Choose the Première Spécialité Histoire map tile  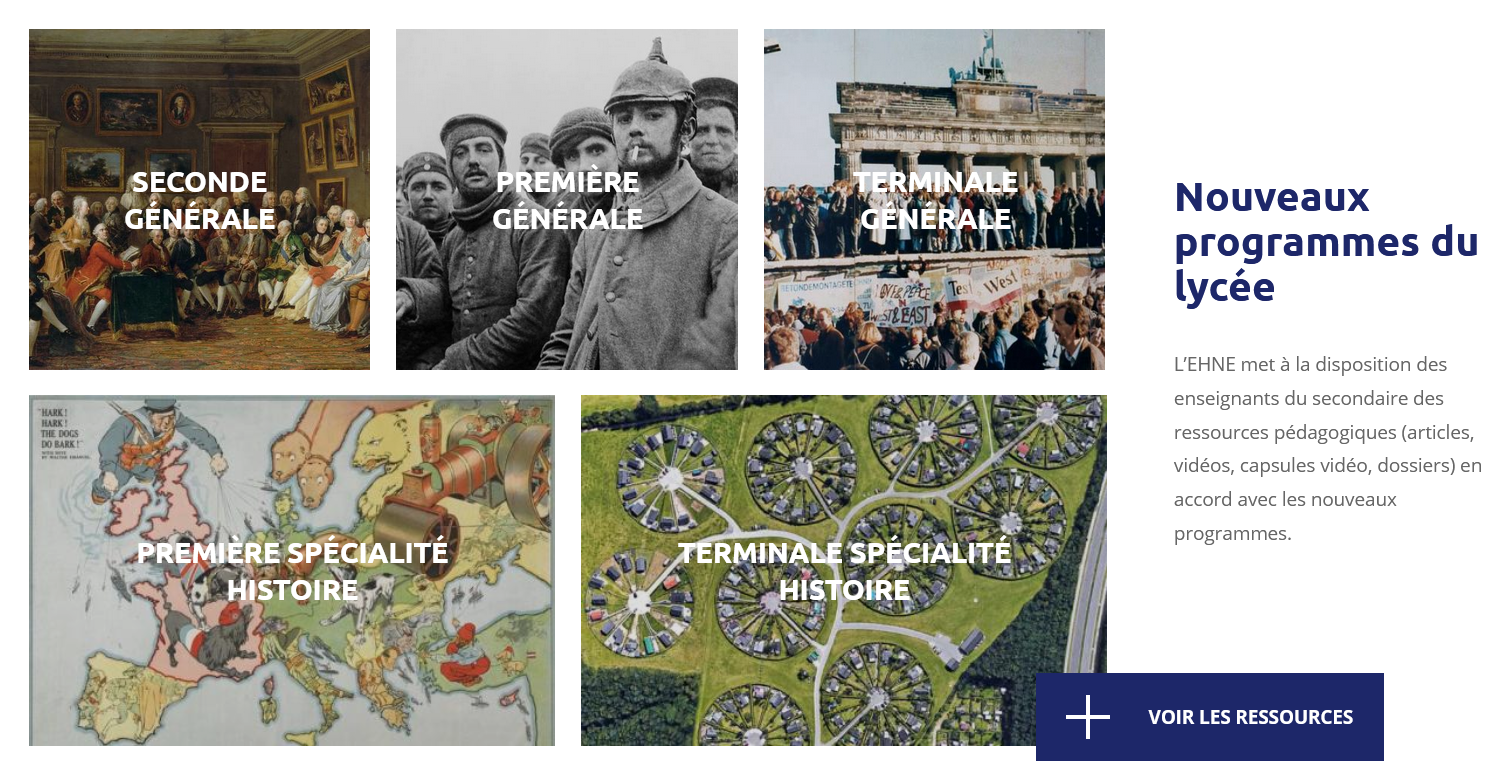tap(292, 570)
